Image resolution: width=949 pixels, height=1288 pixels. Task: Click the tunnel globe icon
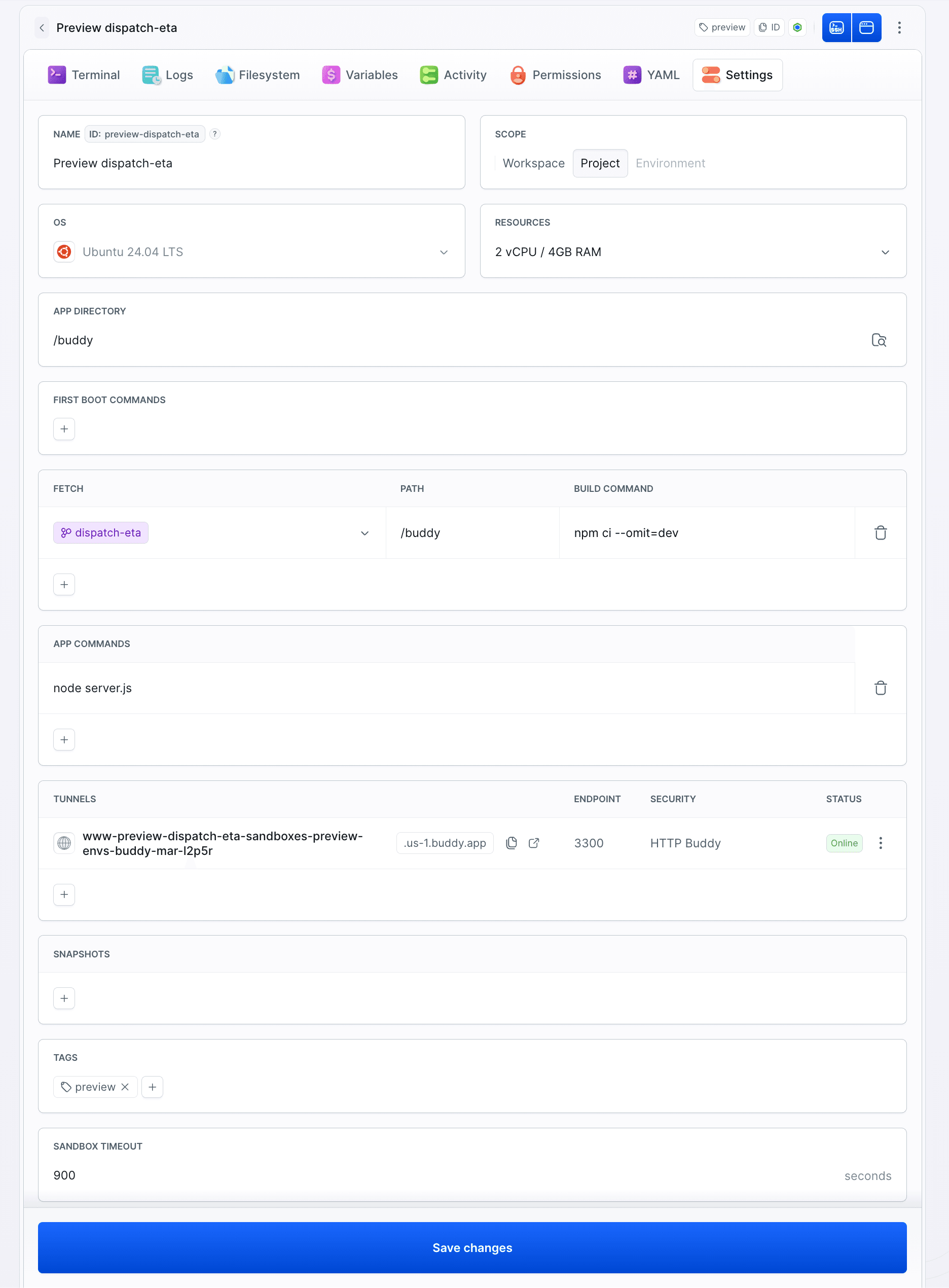pyautogui.click(x=64, y=843)
